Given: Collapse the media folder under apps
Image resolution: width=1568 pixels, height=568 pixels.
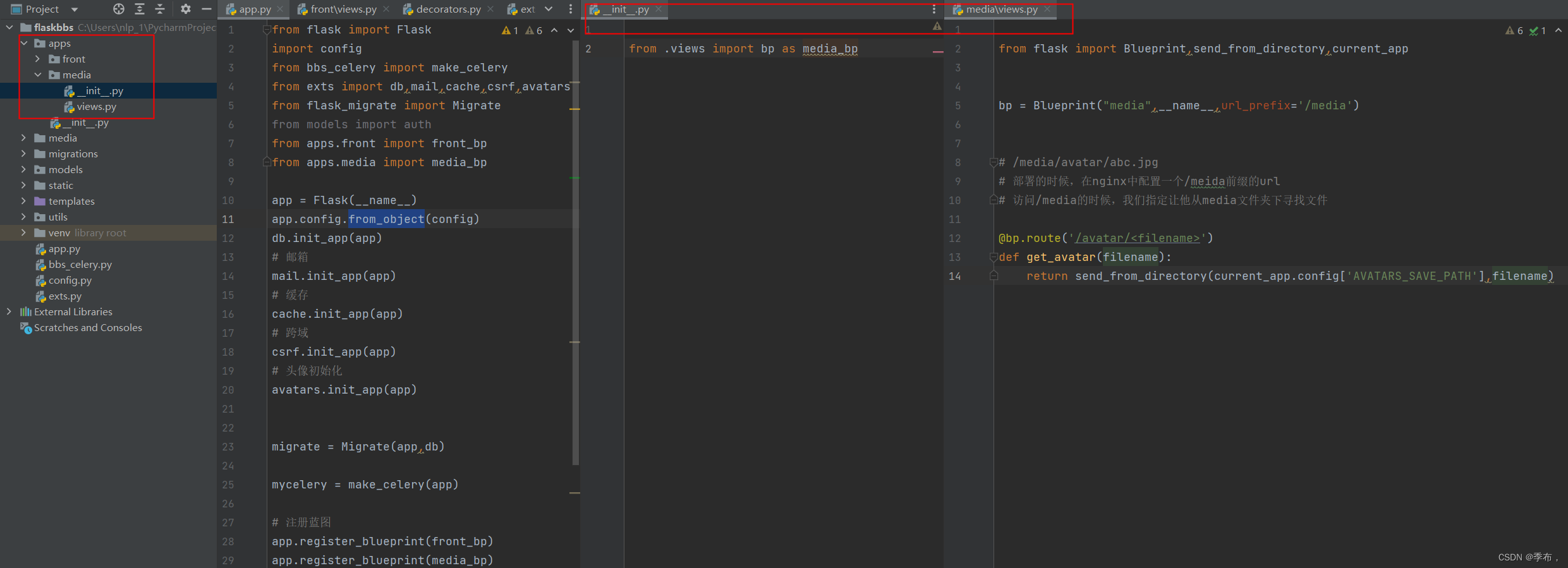Looking at the screenshot, I should (38, 75).
